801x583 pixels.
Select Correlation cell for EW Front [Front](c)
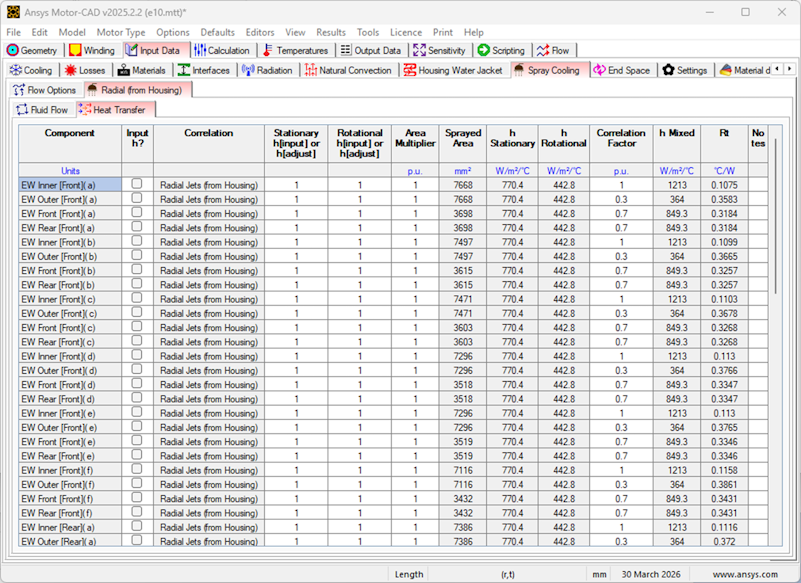[x=209, y=328]
